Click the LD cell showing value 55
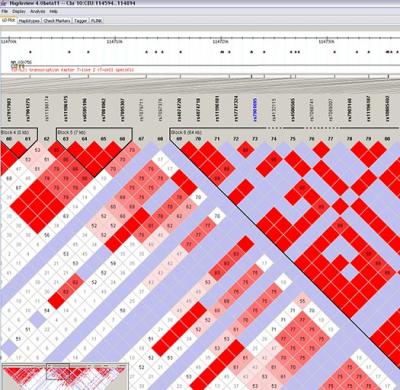The height and width of the screenshot is (390, 400). click(x=302, y=301)
